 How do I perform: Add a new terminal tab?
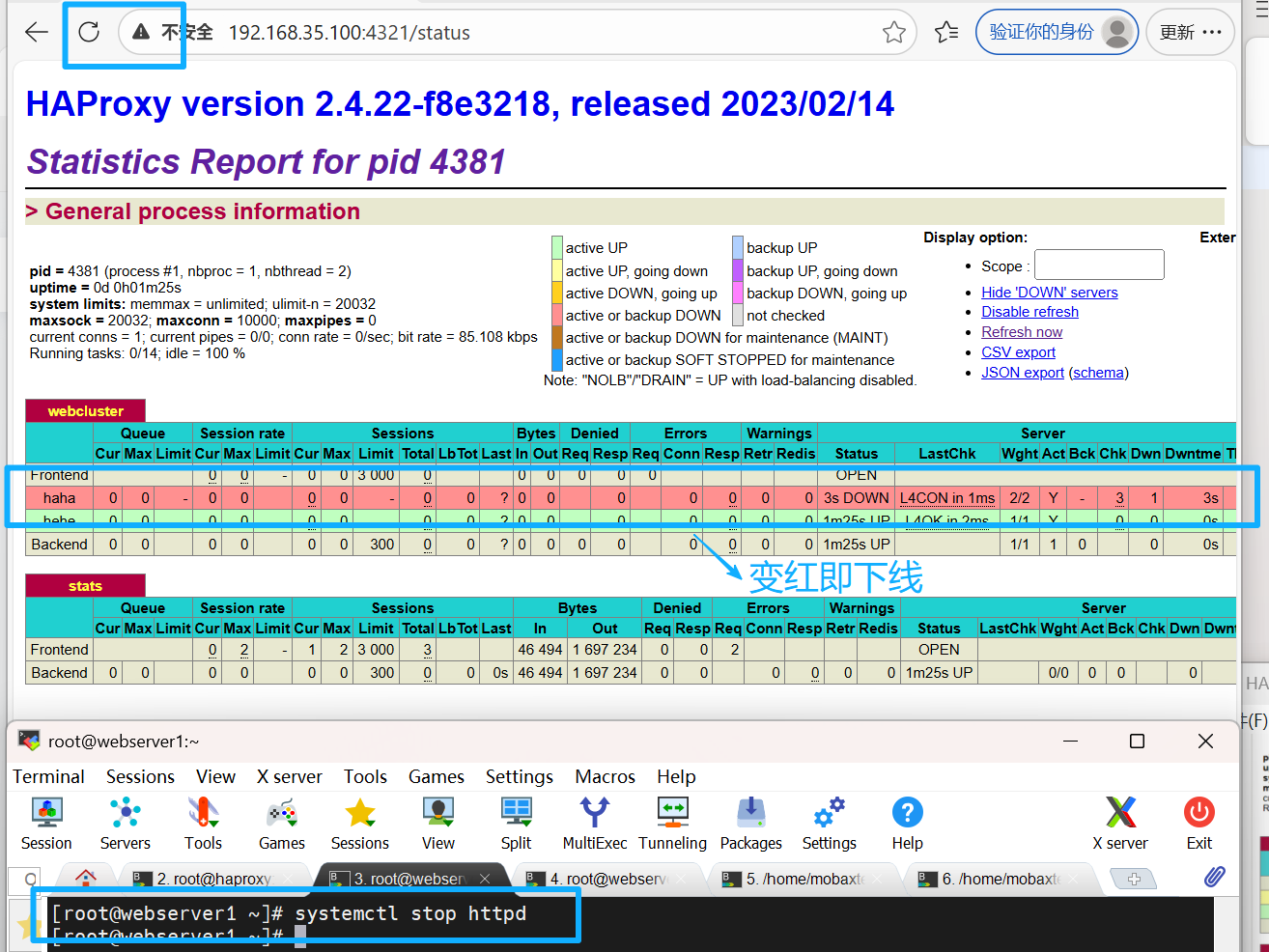[x=1135, y=879]
